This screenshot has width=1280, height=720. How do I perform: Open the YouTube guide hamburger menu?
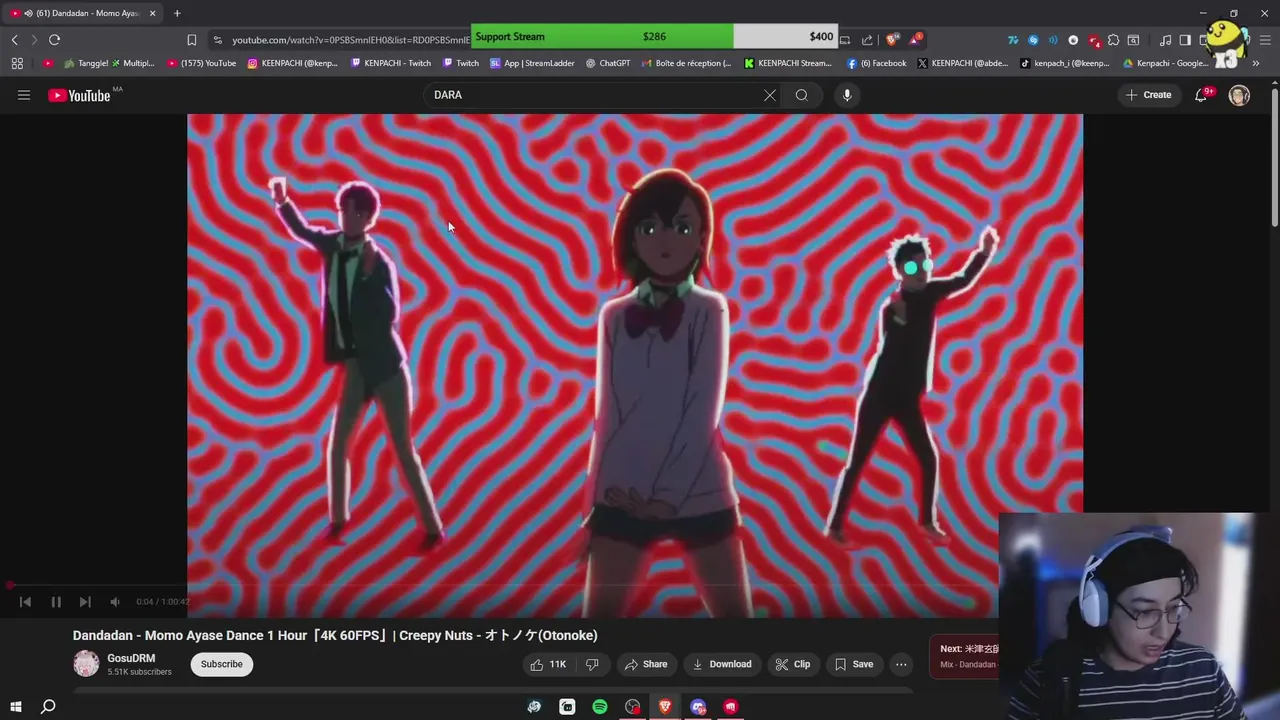[24, 95]
